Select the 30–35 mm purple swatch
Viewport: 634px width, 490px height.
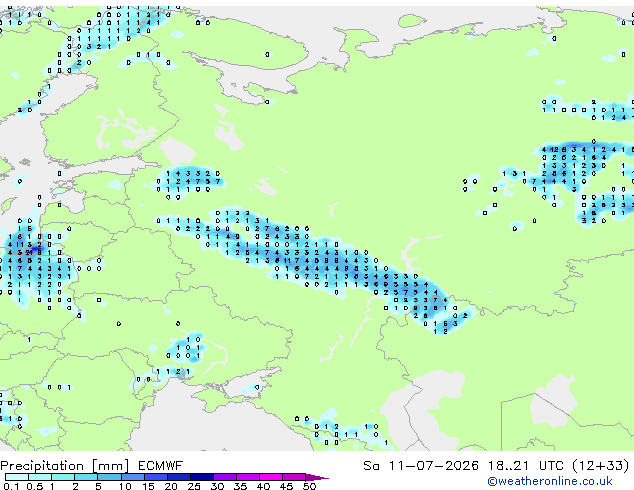pos(224,477)
